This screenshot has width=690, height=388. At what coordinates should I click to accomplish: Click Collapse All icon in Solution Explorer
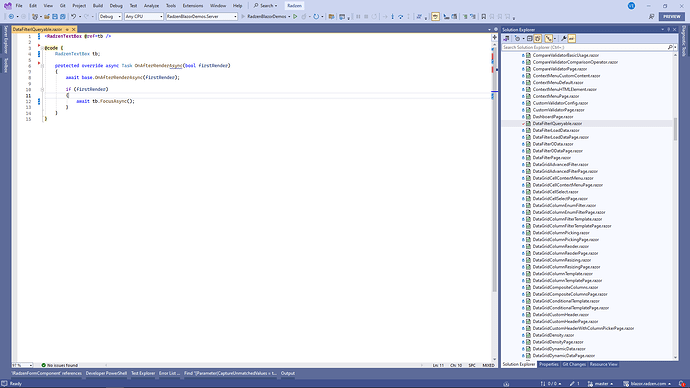pos(529,38)
